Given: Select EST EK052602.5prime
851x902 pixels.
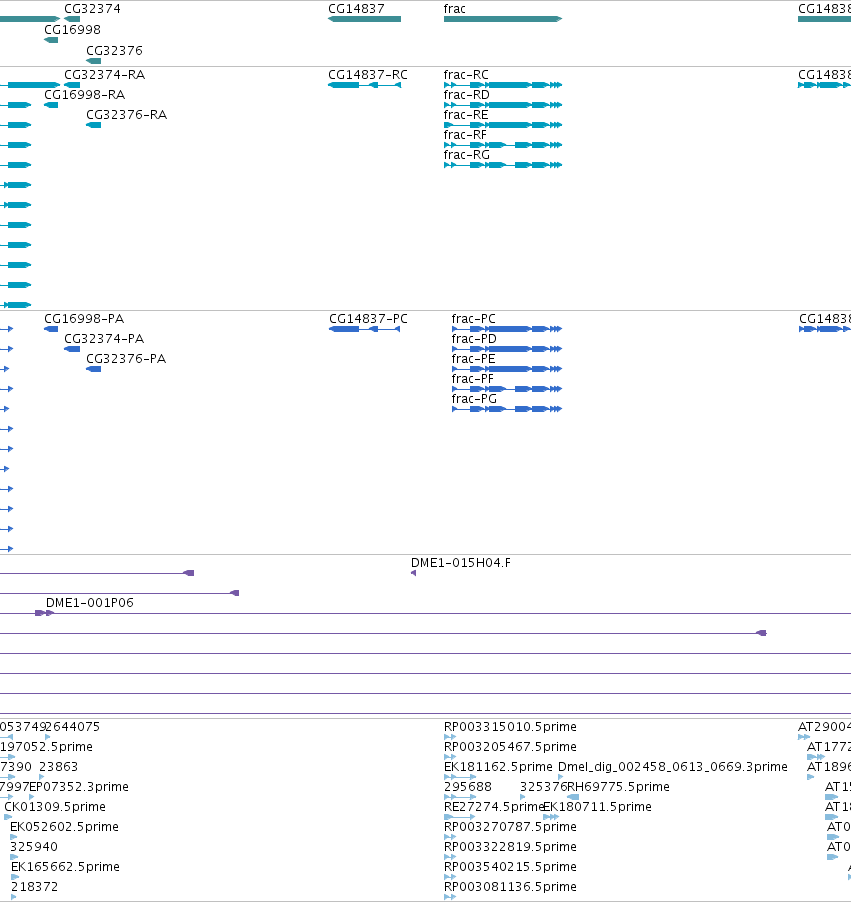Looking at the screenshot, I should pyautogui.click(x=14, y=837).
